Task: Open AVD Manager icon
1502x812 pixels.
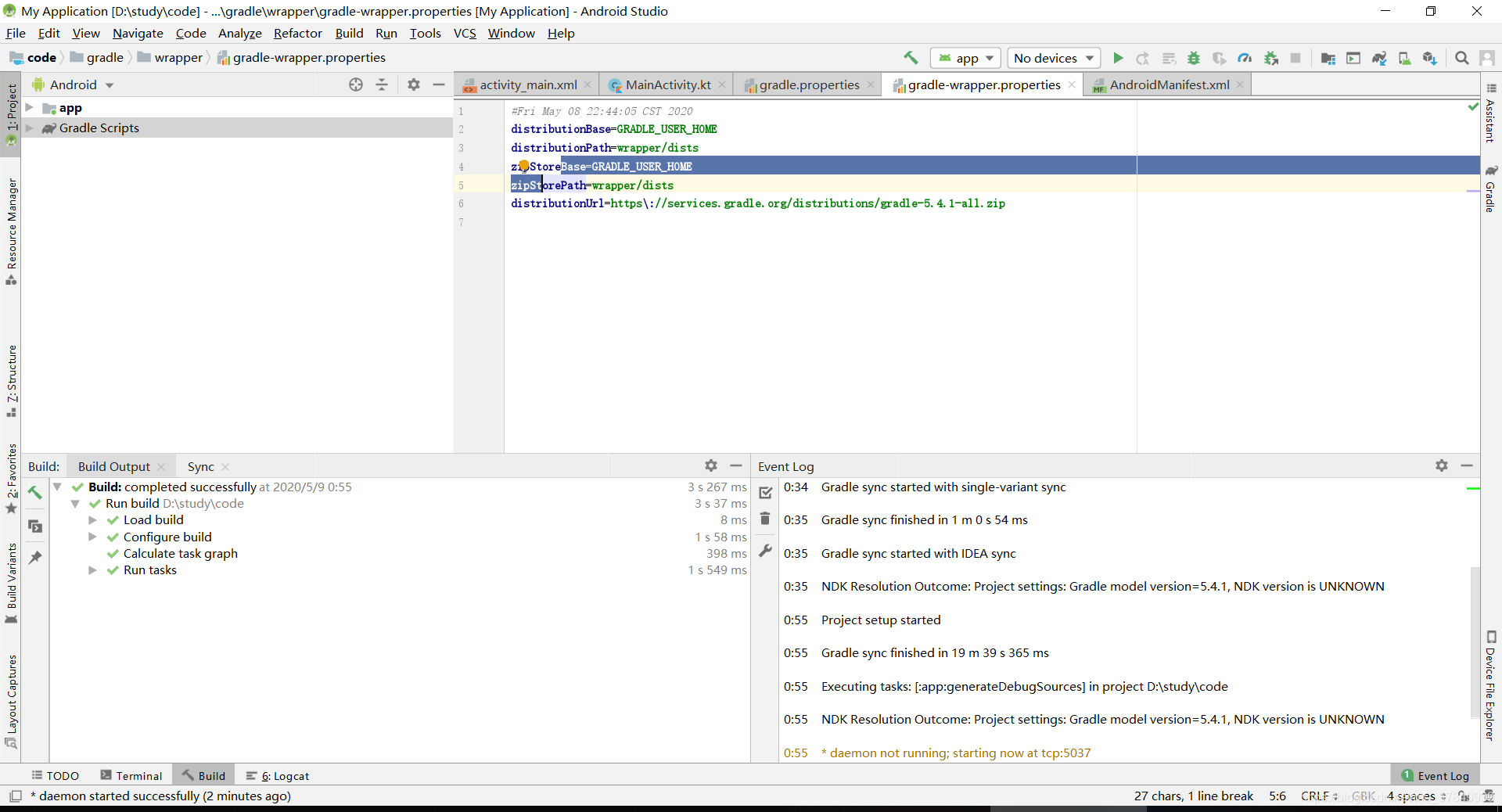Action: coord(1404,58)
